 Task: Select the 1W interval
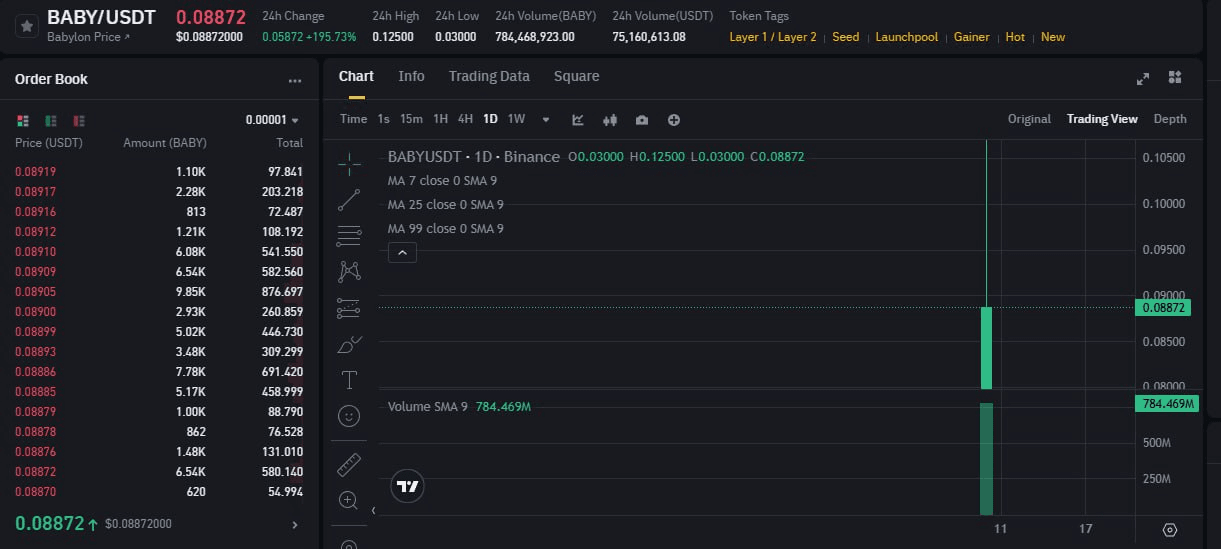(x=516, y=119)
